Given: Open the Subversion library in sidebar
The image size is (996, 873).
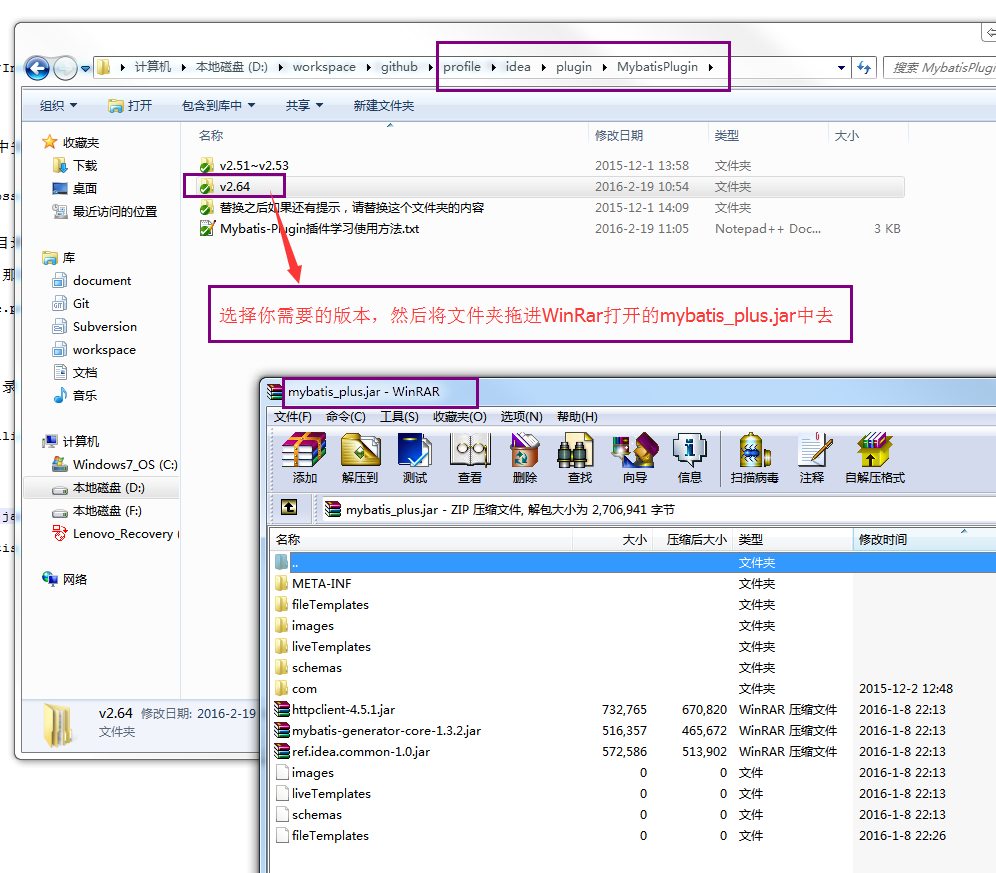Looking at the screenshot, I should point(95,327).
